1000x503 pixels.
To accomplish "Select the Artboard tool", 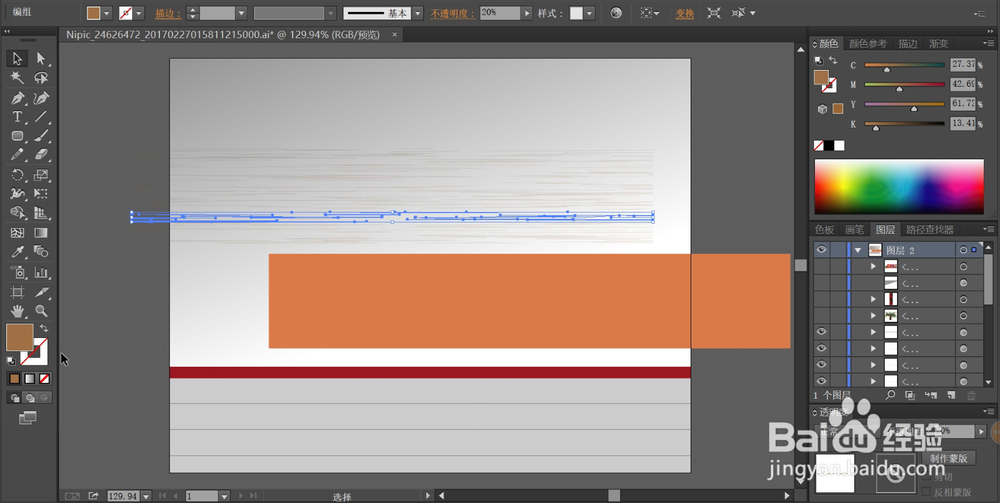I will (x=17, y=292).
